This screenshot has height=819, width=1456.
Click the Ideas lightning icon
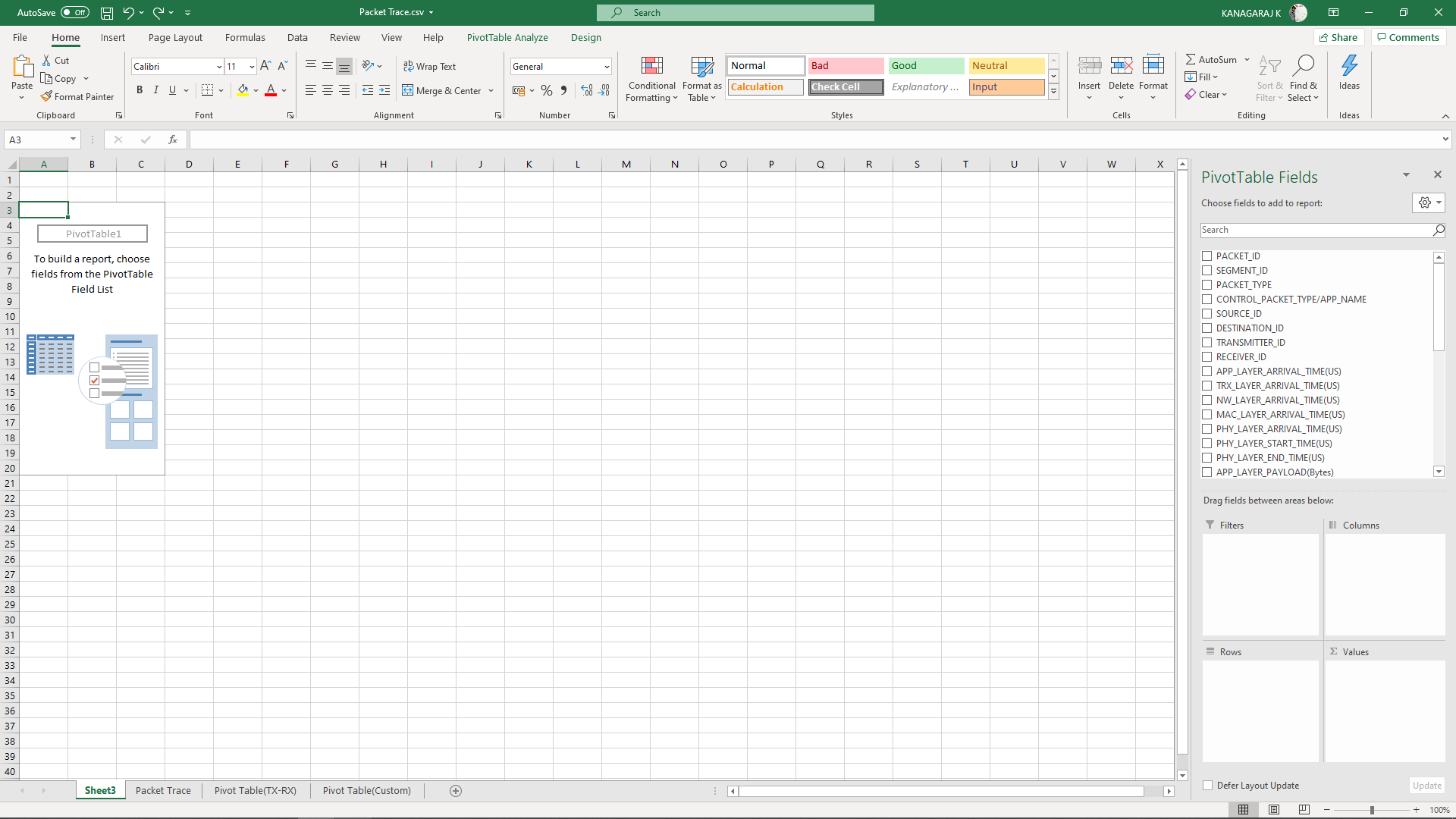point(1349,66)
